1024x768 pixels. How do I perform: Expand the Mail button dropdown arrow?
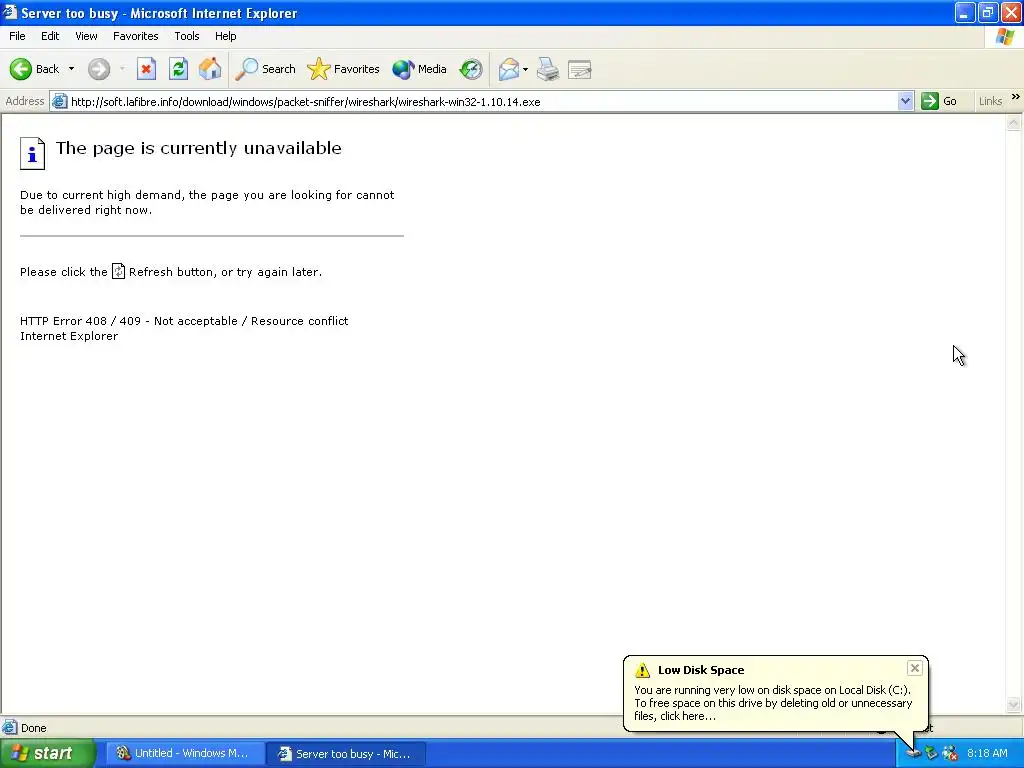tap(526, 69)
